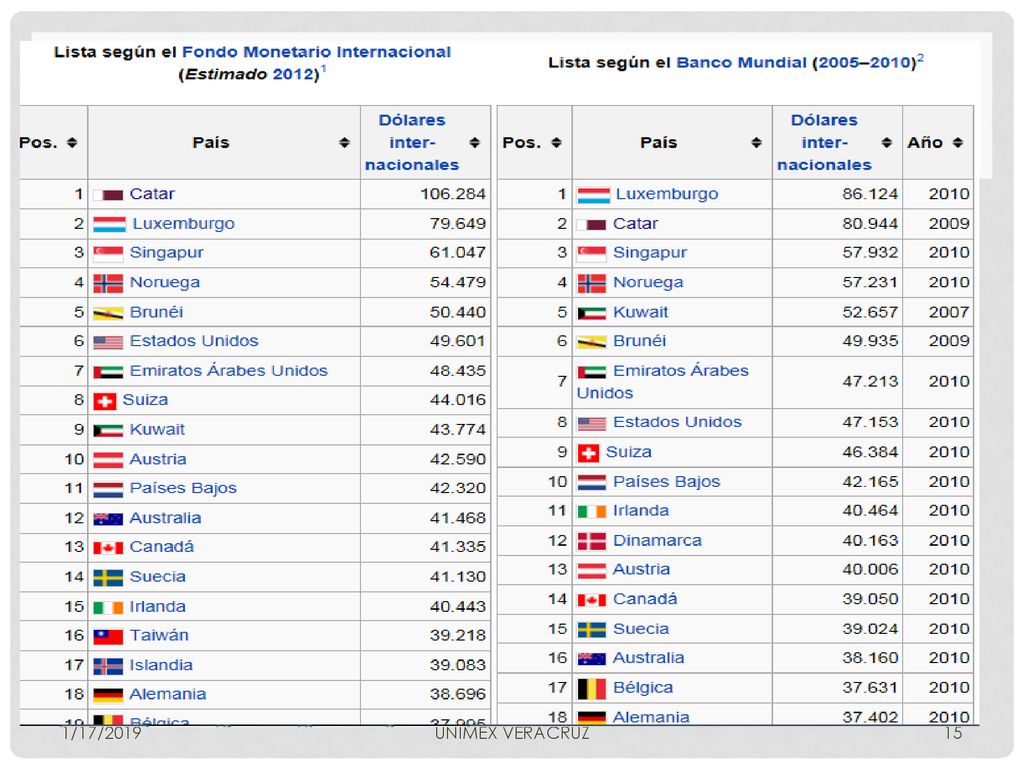This screenshot has height=768, width=1024.
Task: Follow the Alemania link in the 38.696 row
Action: tap(167, 694)
